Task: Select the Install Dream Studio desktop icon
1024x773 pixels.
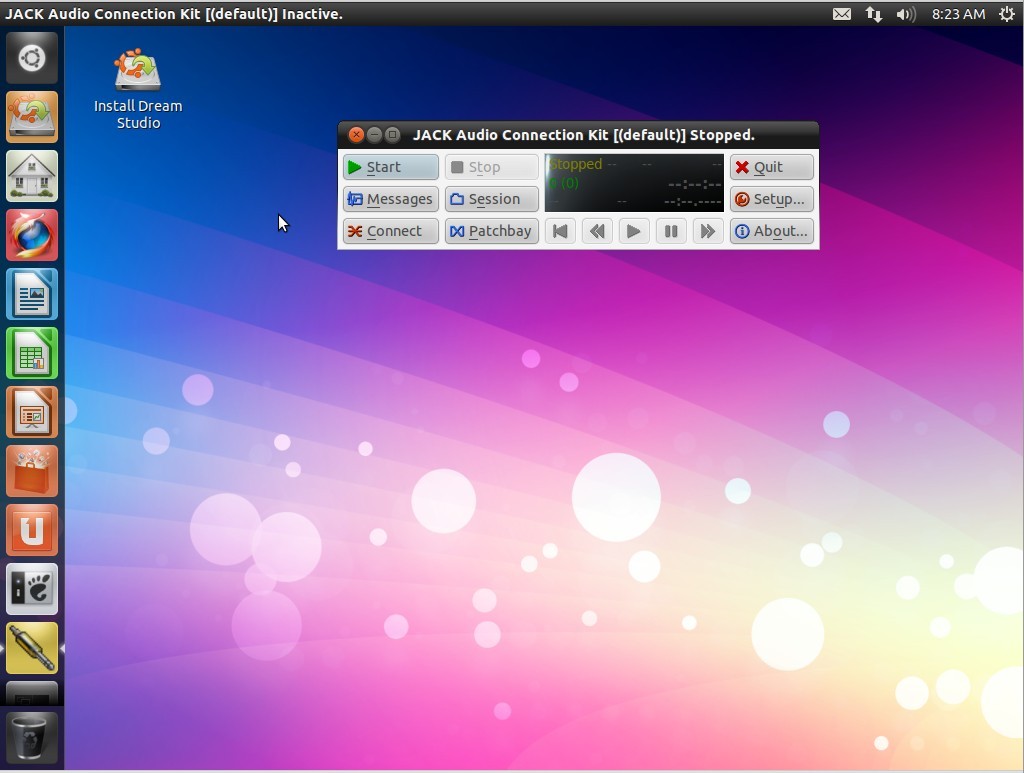Action: [x=138, y=88]
